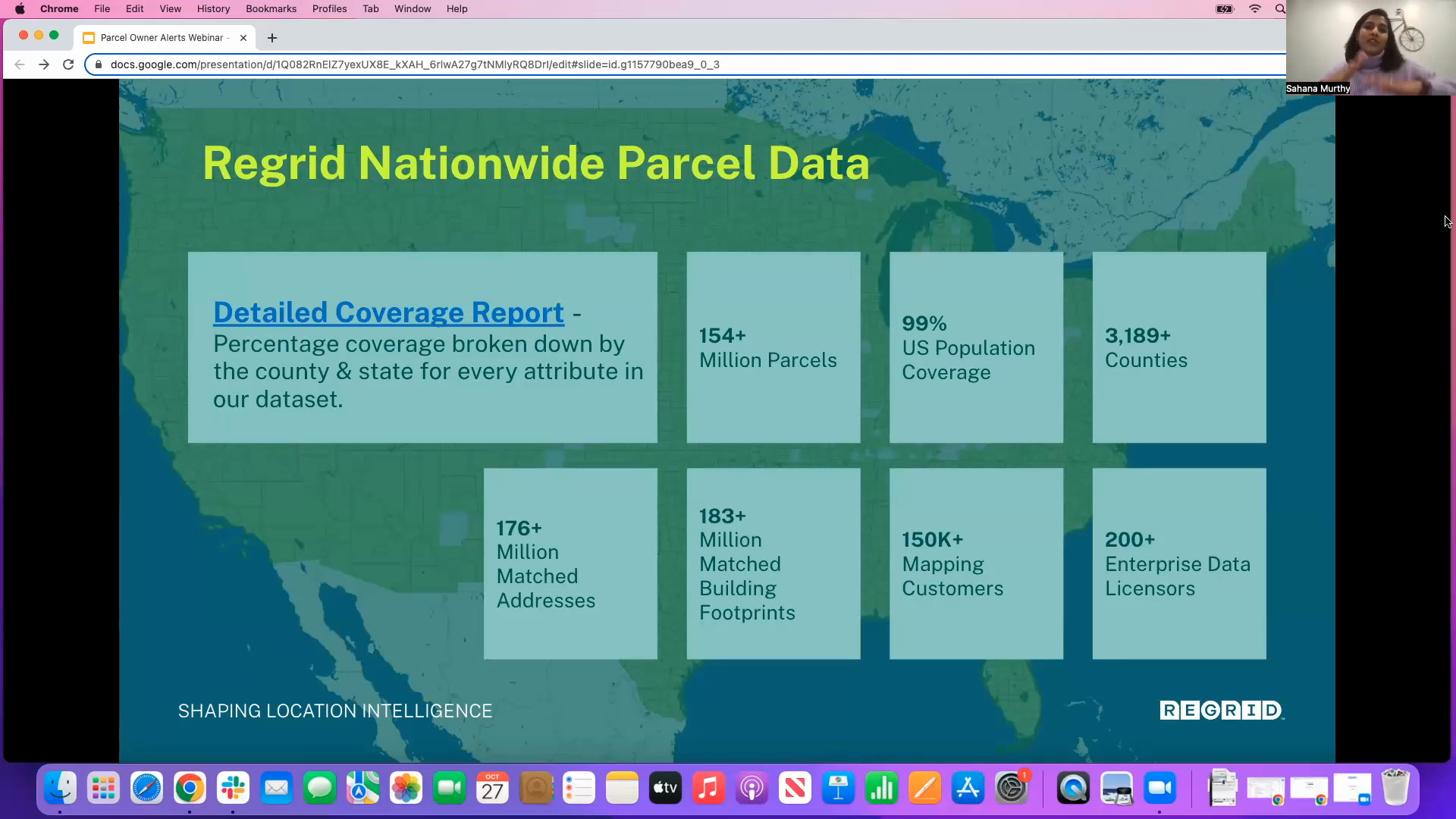This screenshot has width=1456, height=819.
Task: Click the Regrid logo on the slide
Action: (x=1221, y=711)
